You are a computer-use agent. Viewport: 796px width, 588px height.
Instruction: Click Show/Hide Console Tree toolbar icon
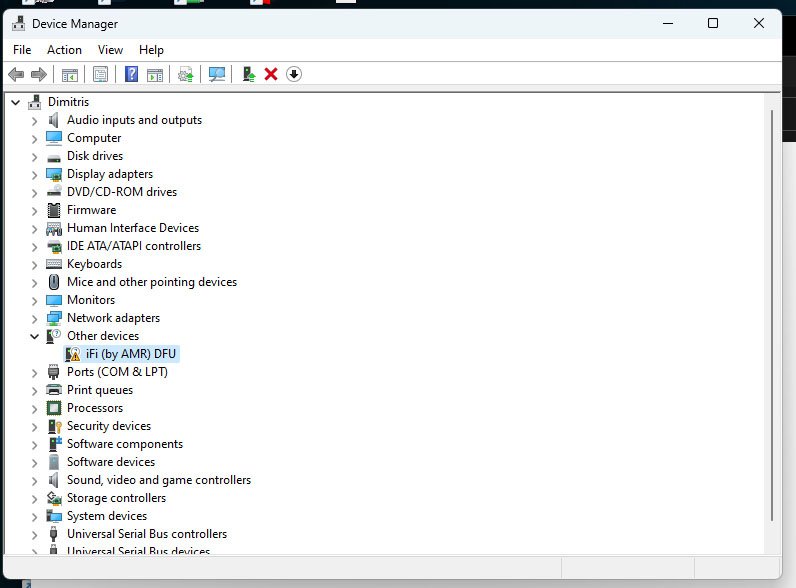[70, 75]
